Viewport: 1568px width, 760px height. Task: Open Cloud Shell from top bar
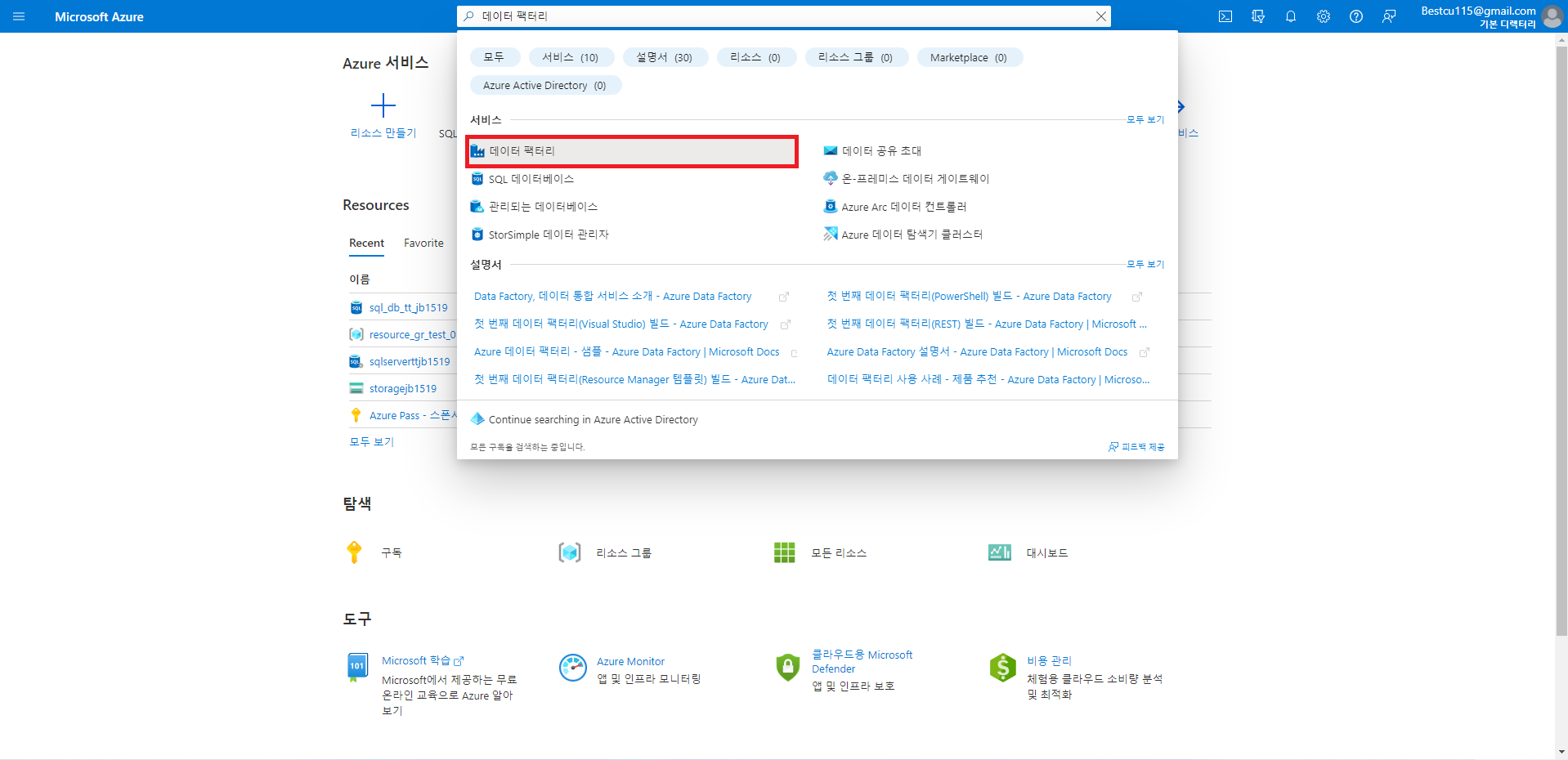(x=1225, y=16)
